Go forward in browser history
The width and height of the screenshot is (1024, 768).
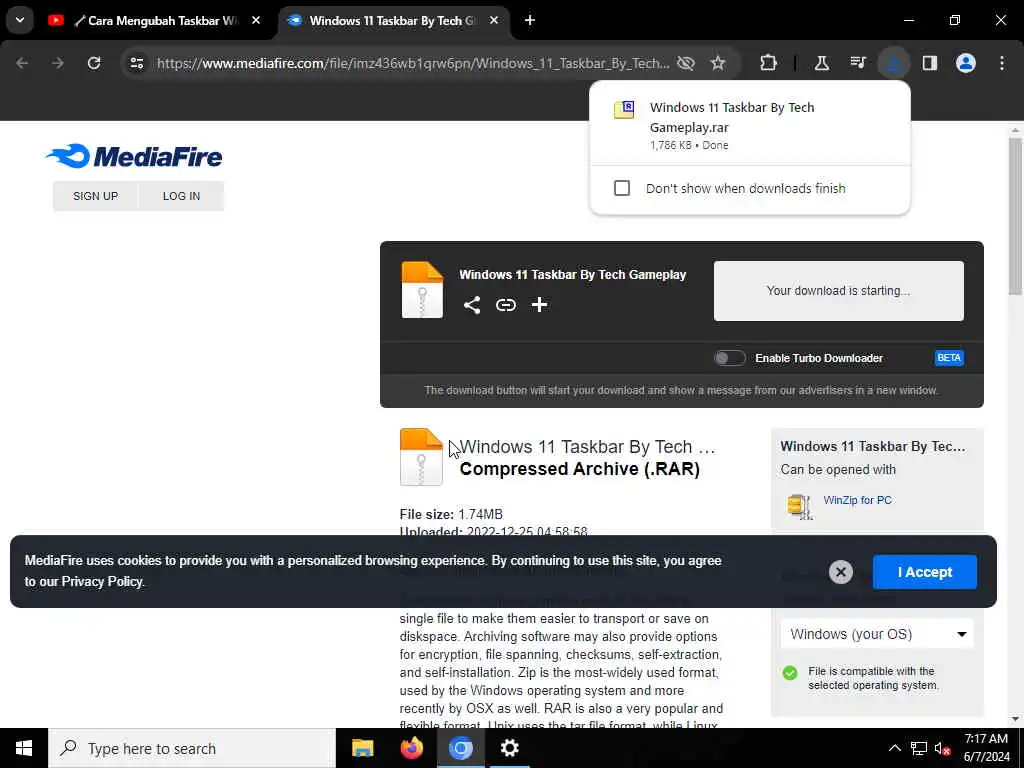pos(57,63)
